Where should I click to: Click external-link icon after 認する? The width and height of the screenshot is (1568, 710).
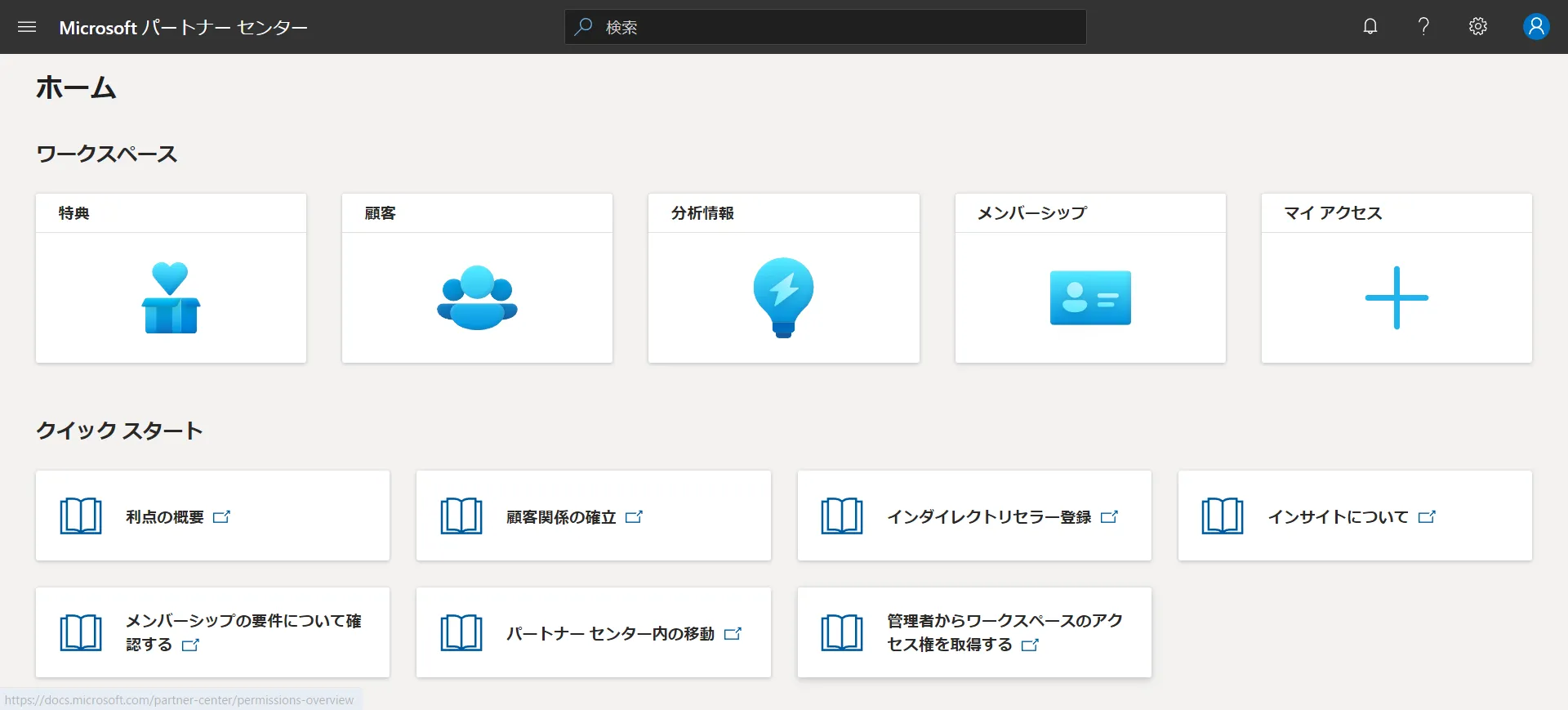(191, 645)
